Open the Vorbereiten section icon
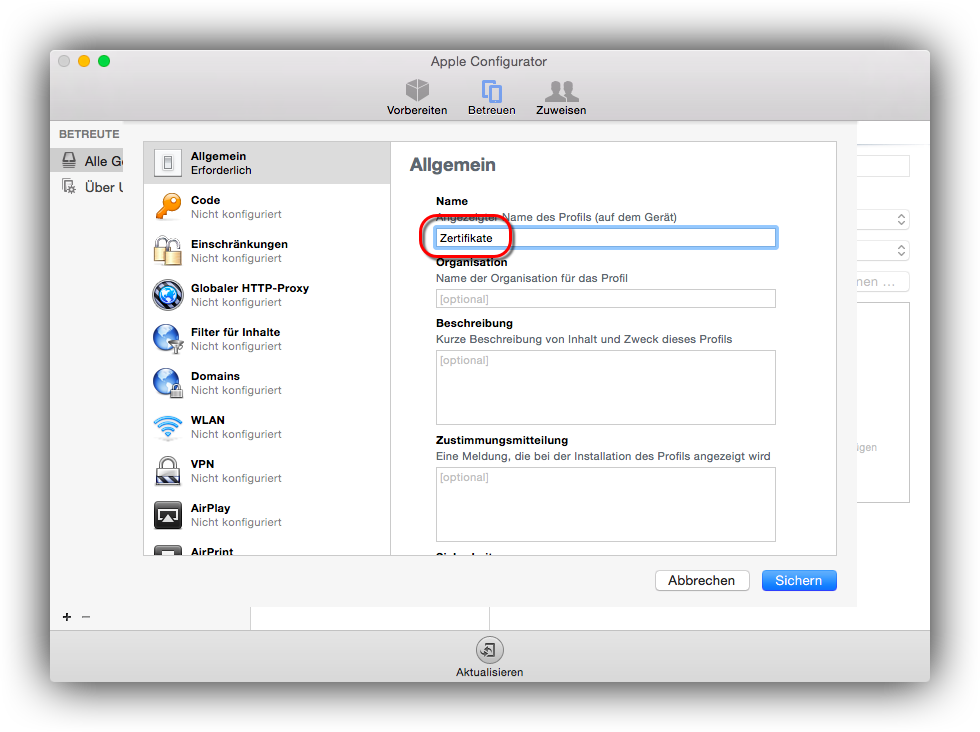The image size is (980, 732). pyautogui.click(x=417, y=91)
